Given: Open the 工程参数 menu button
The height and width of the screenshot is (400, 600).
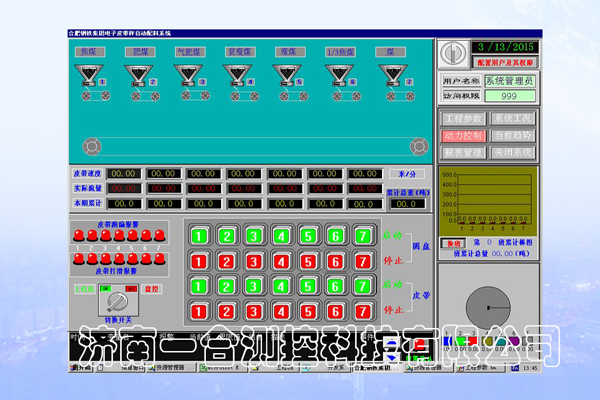Looking at the screenshot, I should coord(460,118).
